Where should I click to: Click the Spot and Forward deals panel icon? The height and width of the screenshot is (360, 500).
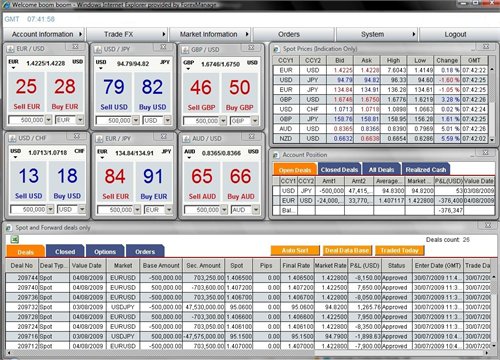click(9, 228)
